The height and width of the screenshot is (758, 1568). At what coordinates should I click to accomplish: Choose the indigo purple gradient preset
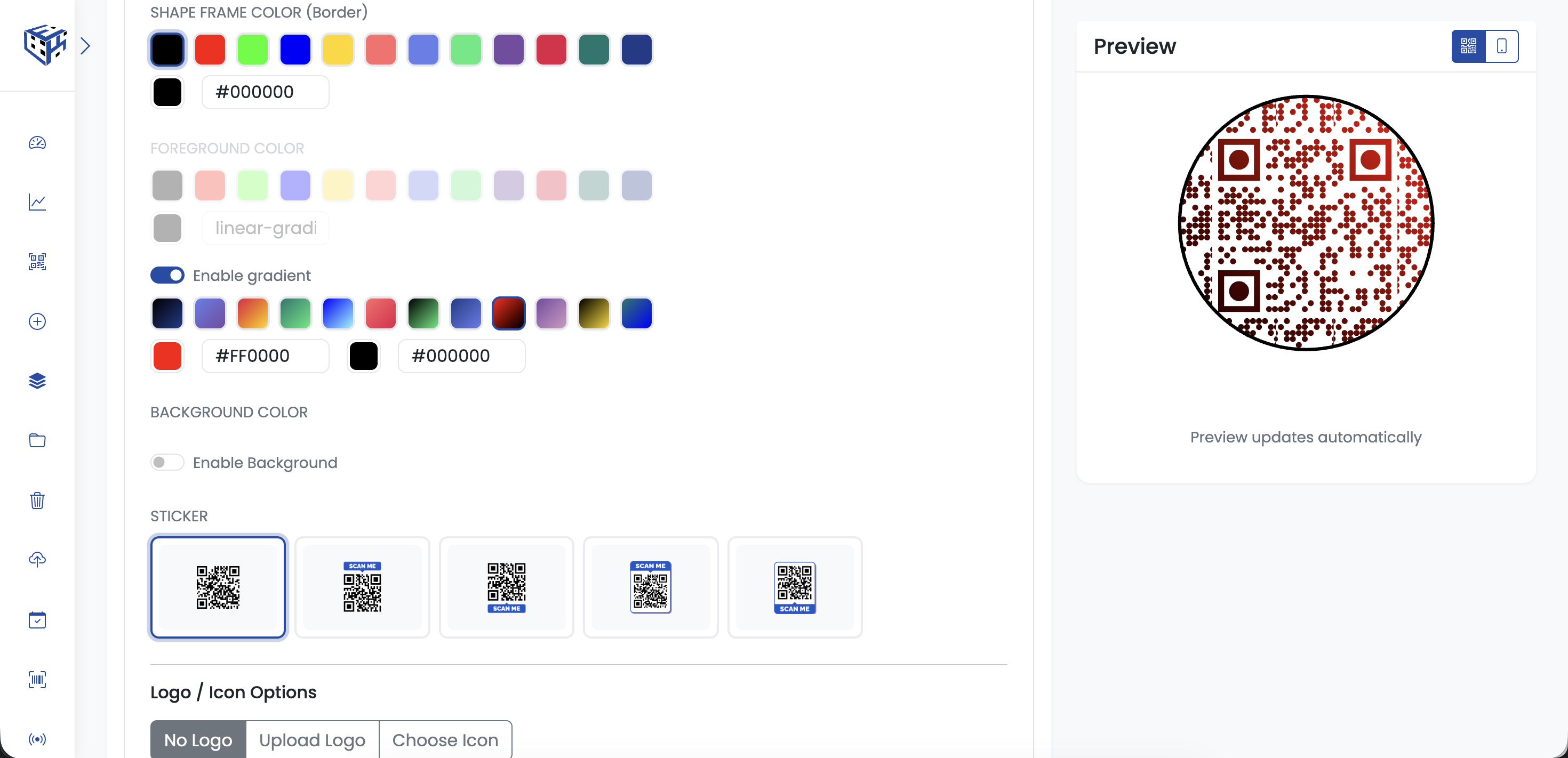[210, 313]
